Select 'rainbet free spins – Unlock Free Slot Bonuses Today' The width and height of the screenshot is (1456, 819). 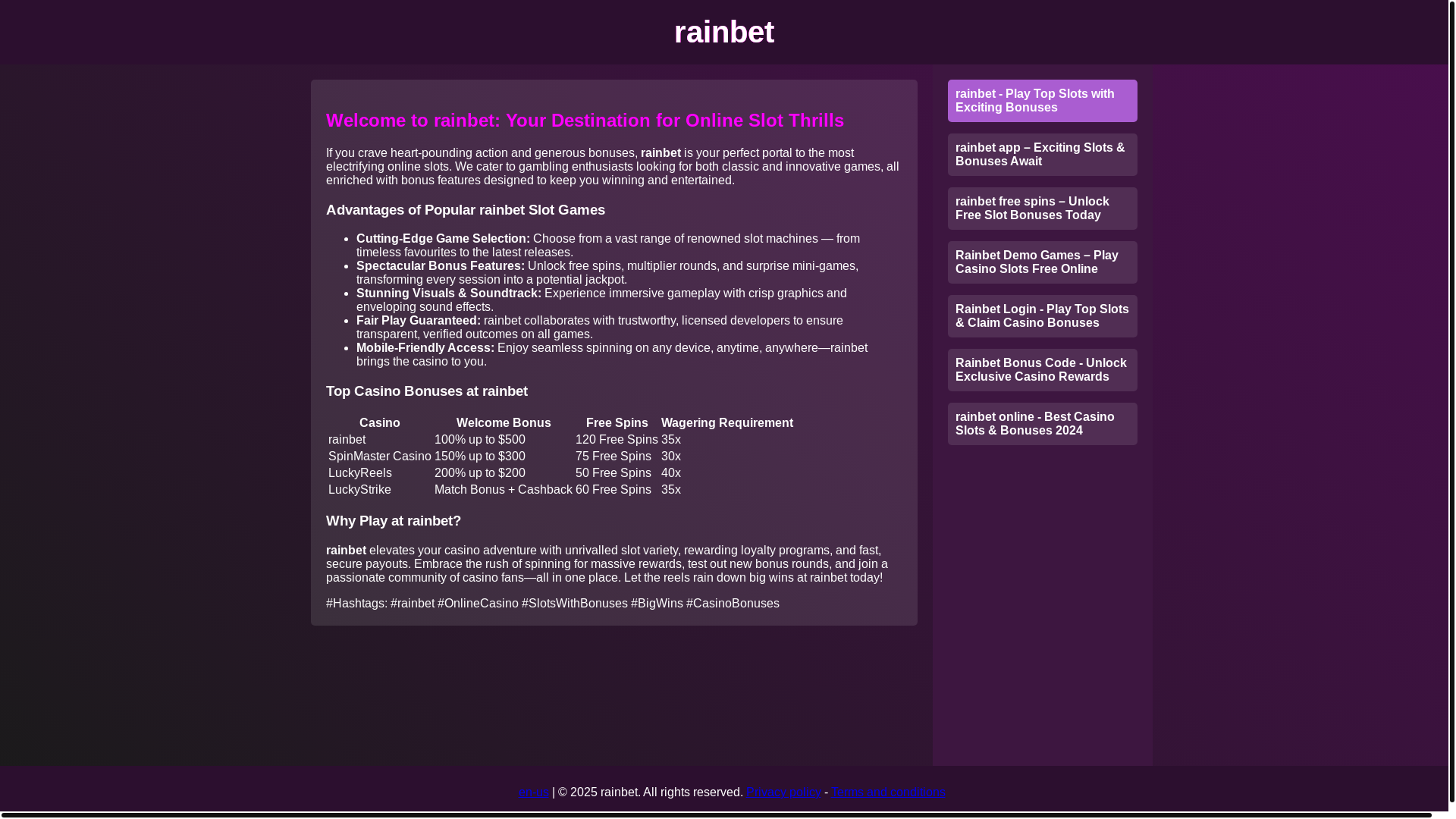1043,209
